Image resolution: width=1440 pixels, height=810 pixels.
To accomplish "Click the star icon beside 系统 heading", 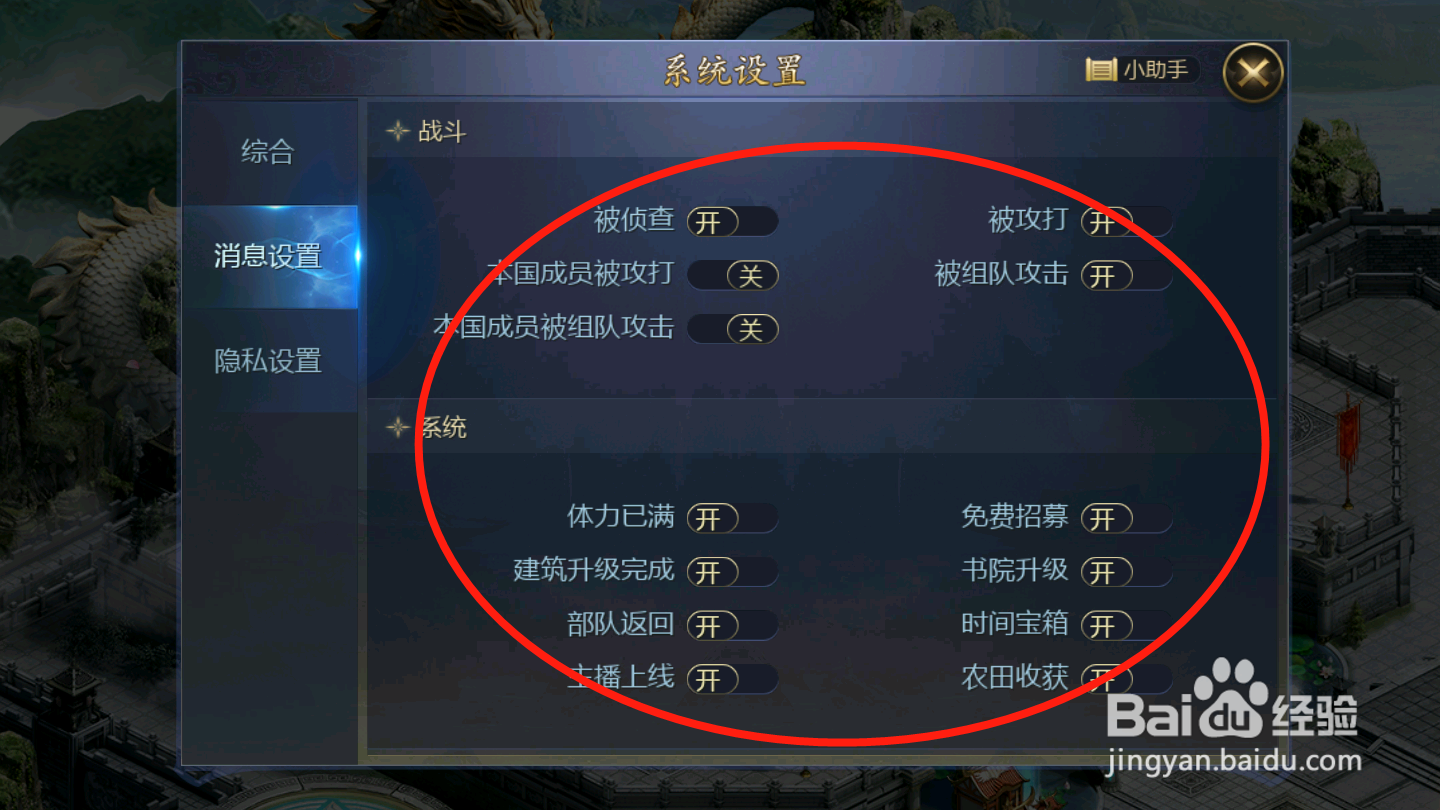I will pos(399,428).
